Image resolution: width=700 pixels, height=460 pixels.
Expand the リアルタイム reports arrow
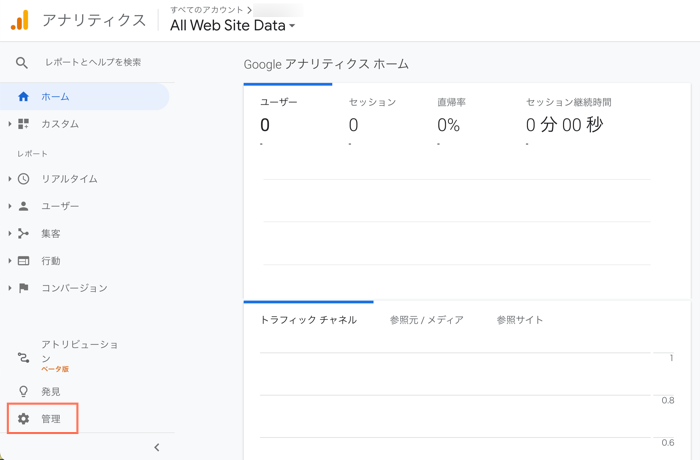point(9,179)
